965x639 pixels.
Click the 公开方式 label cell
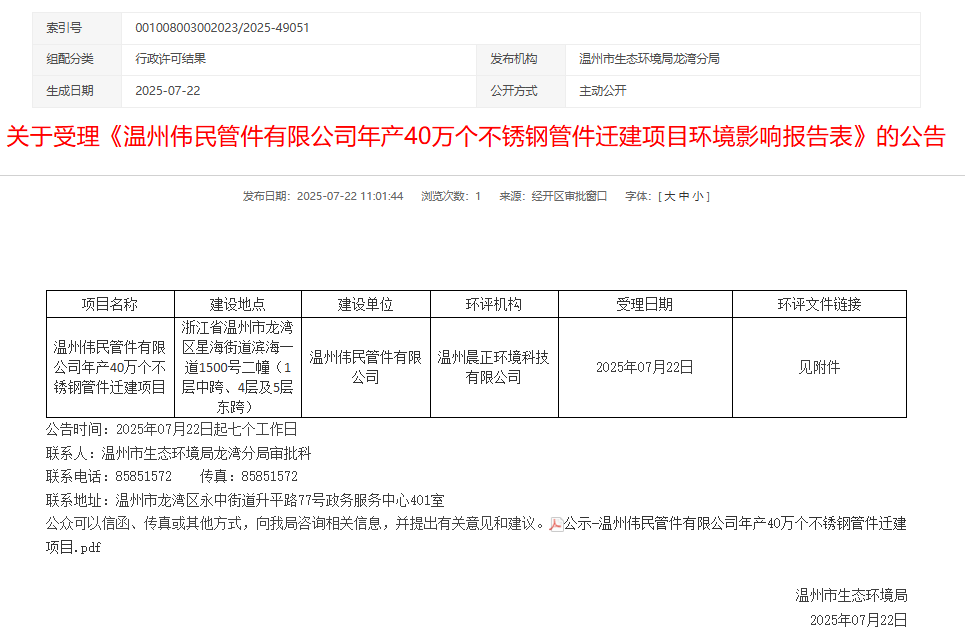(x=521, y=91)
